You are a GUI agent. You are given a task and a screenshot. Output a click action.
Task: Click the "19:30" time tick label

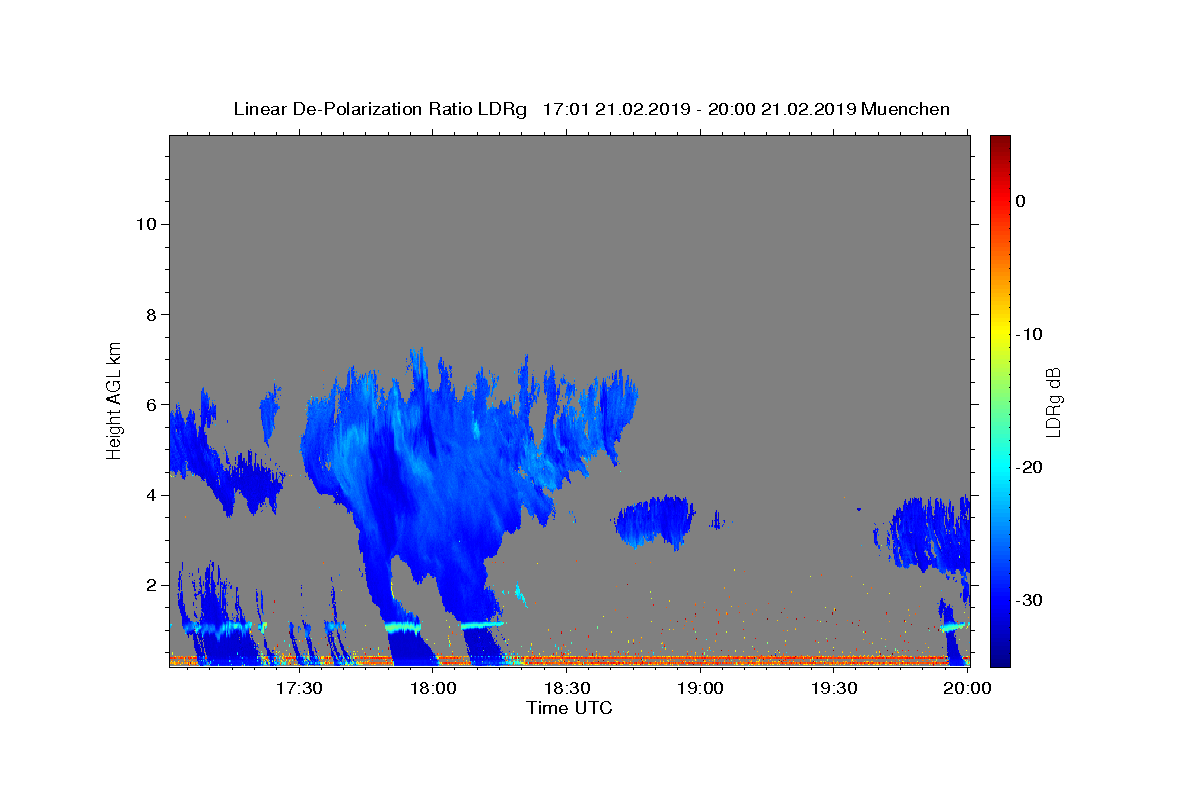[833, 689]
